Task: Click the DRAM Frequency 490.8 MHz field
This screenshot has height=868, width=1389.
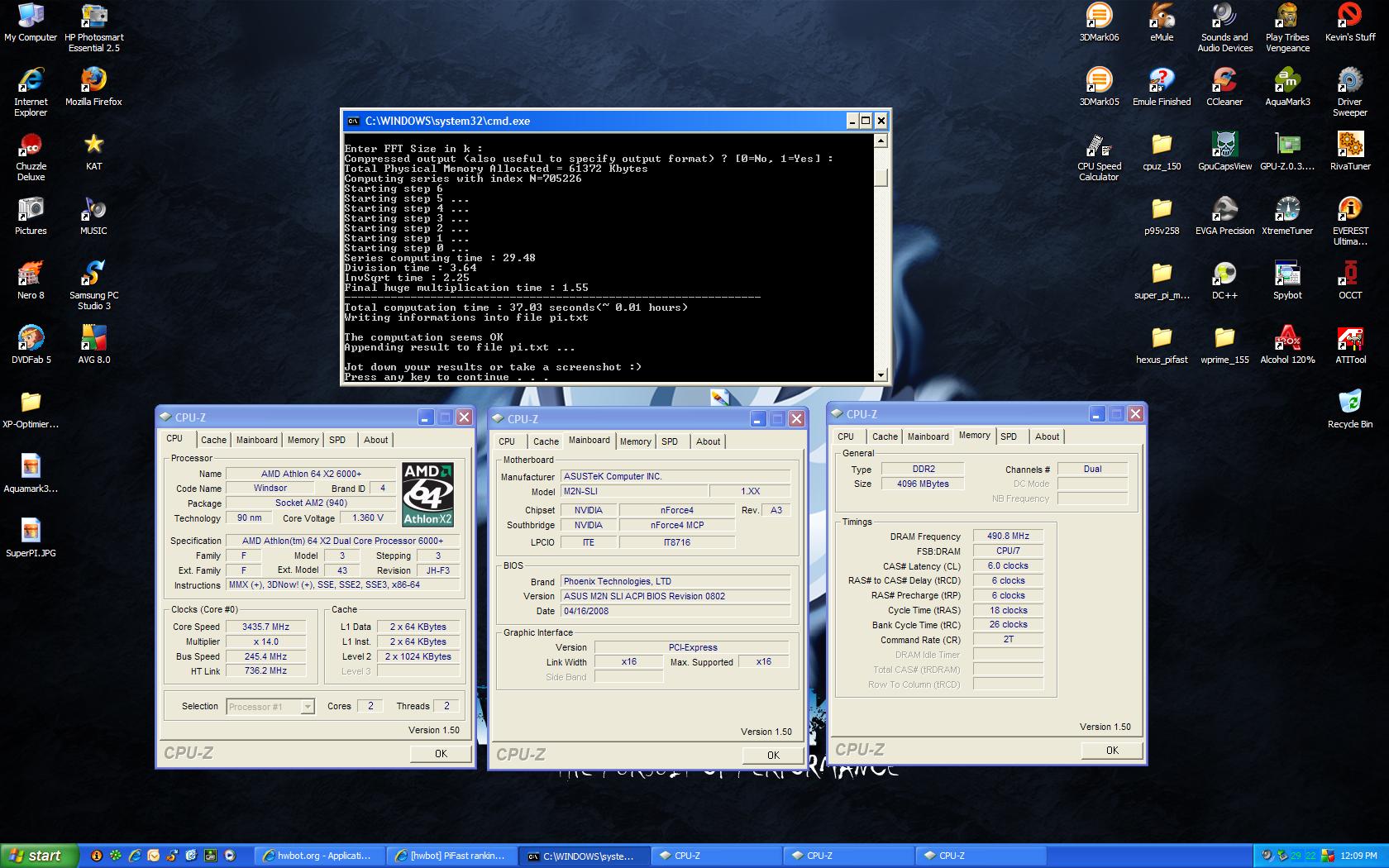Action: coord(1008,536)
